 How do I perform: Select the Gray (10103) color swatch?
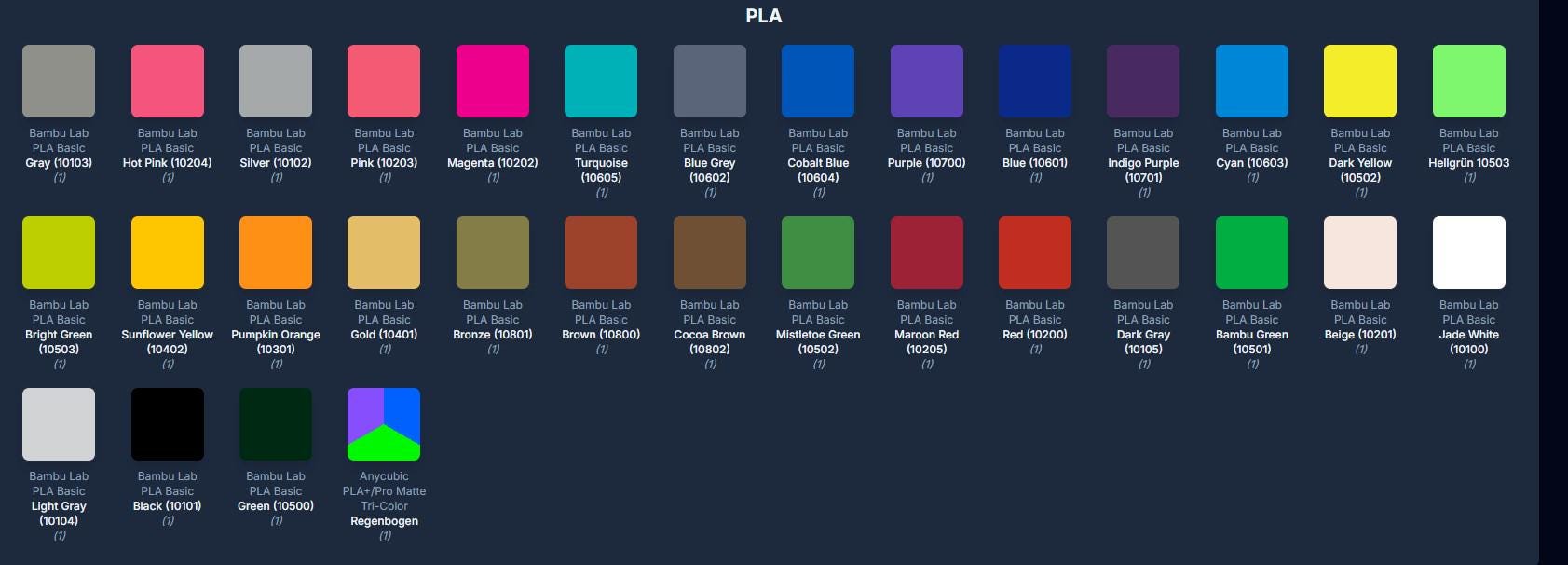59,81
